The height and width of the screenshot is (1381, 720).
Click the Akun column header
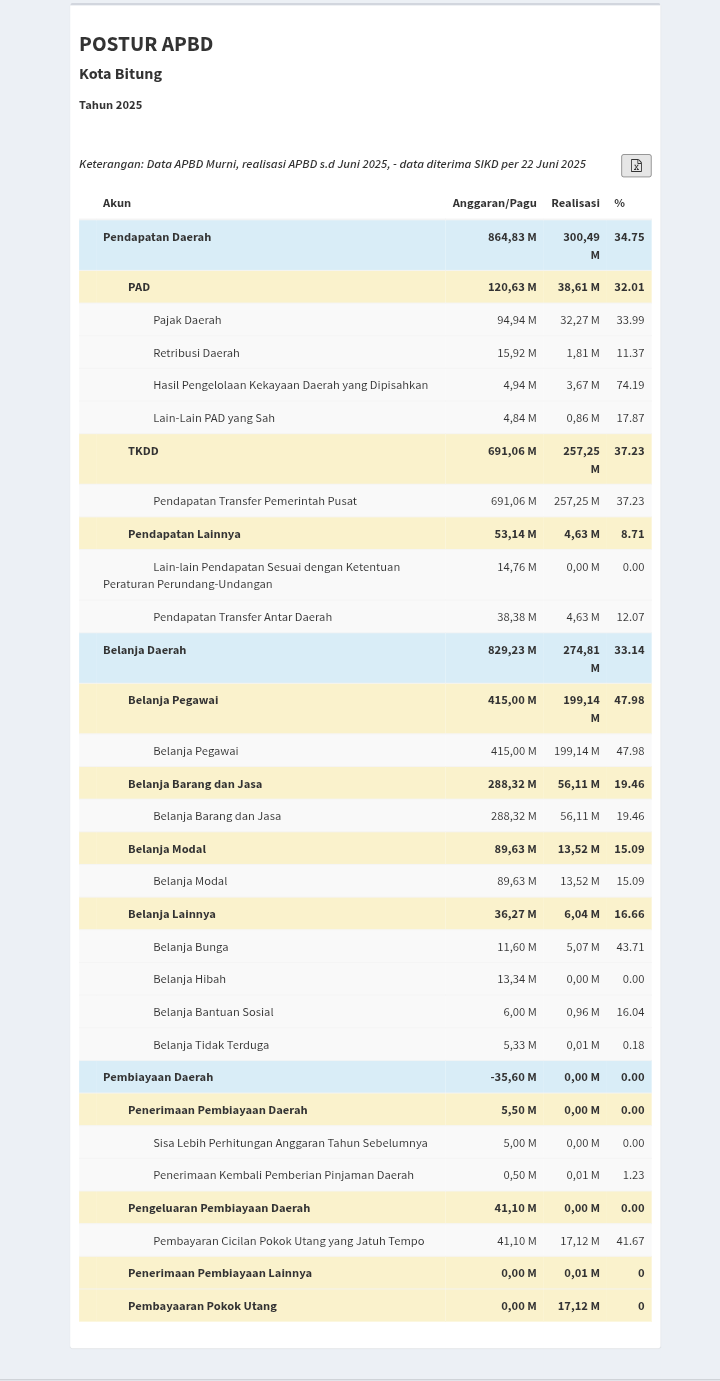coord(117,203)
